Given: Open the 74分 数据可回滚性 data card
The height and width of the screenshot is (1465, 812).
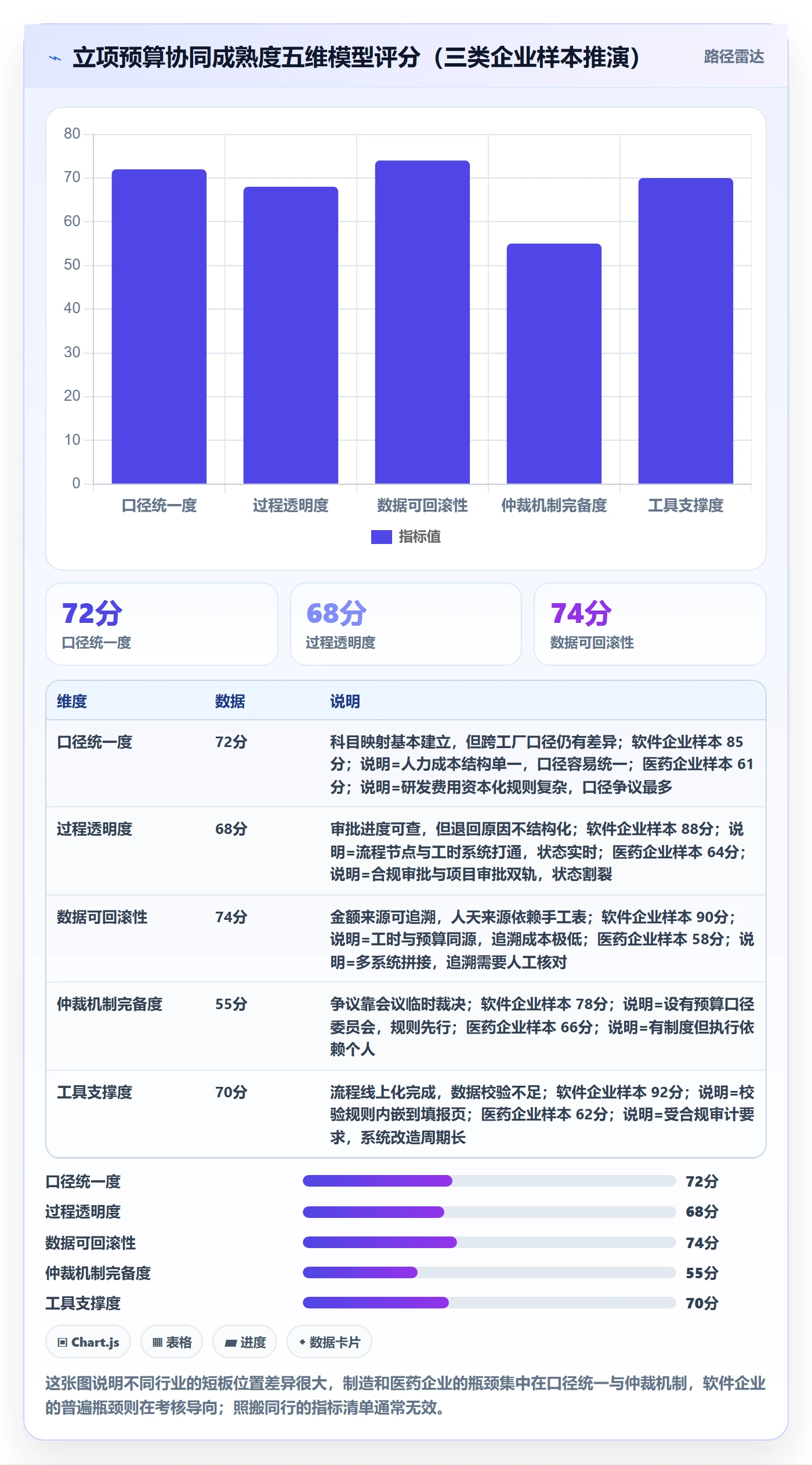Looking at the screenshot, I should 650,624.
